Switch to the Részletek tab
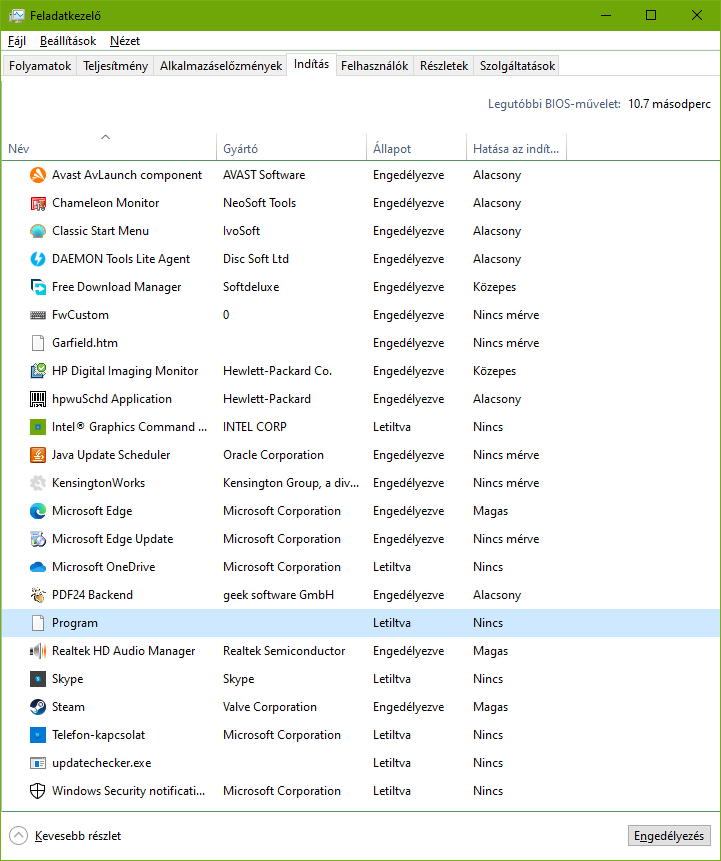Image resolution: width=721 pixels, height=861 pixels. click(444, 66)
